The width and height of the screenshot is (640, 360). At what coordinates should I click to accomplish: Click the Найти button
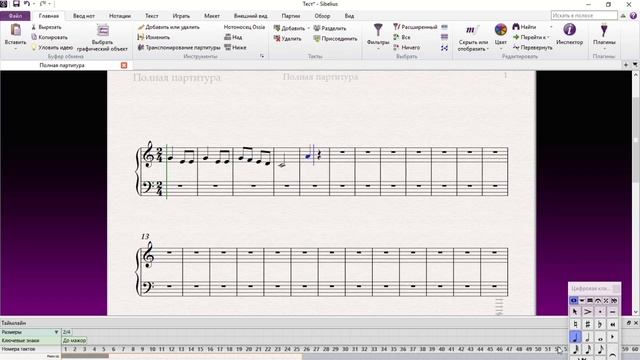pos(524,27)
